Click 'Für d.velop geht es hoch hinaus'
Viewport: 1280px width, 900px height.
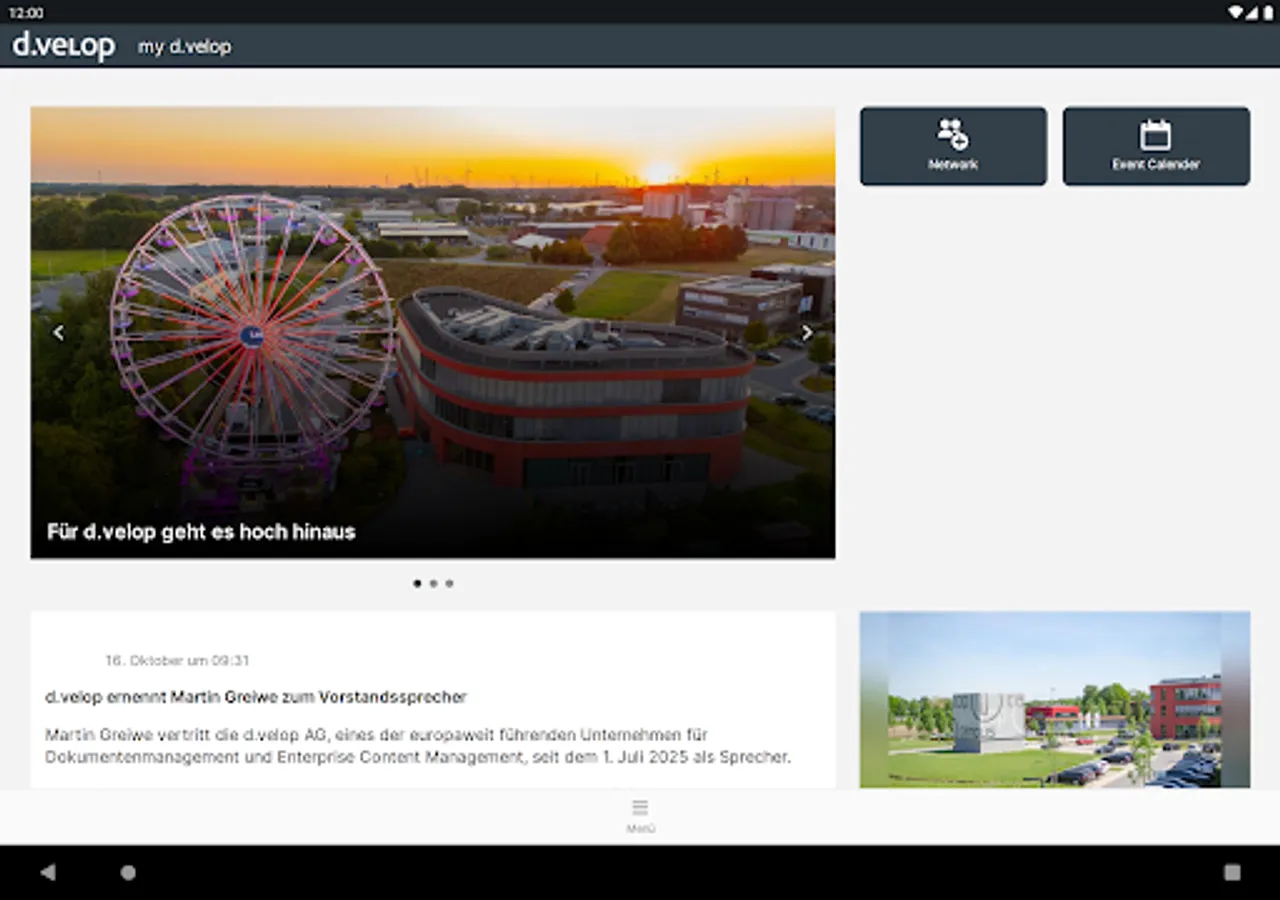tap(199, 532)
